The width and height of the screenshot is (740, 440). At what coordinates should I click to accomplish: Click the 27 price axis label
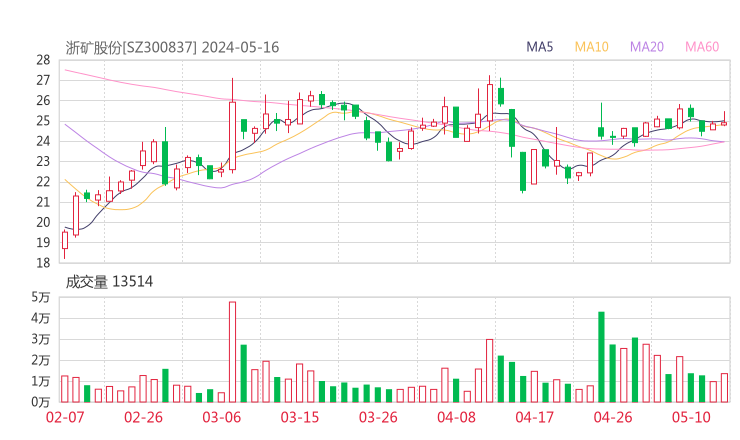tap(43, 80)
